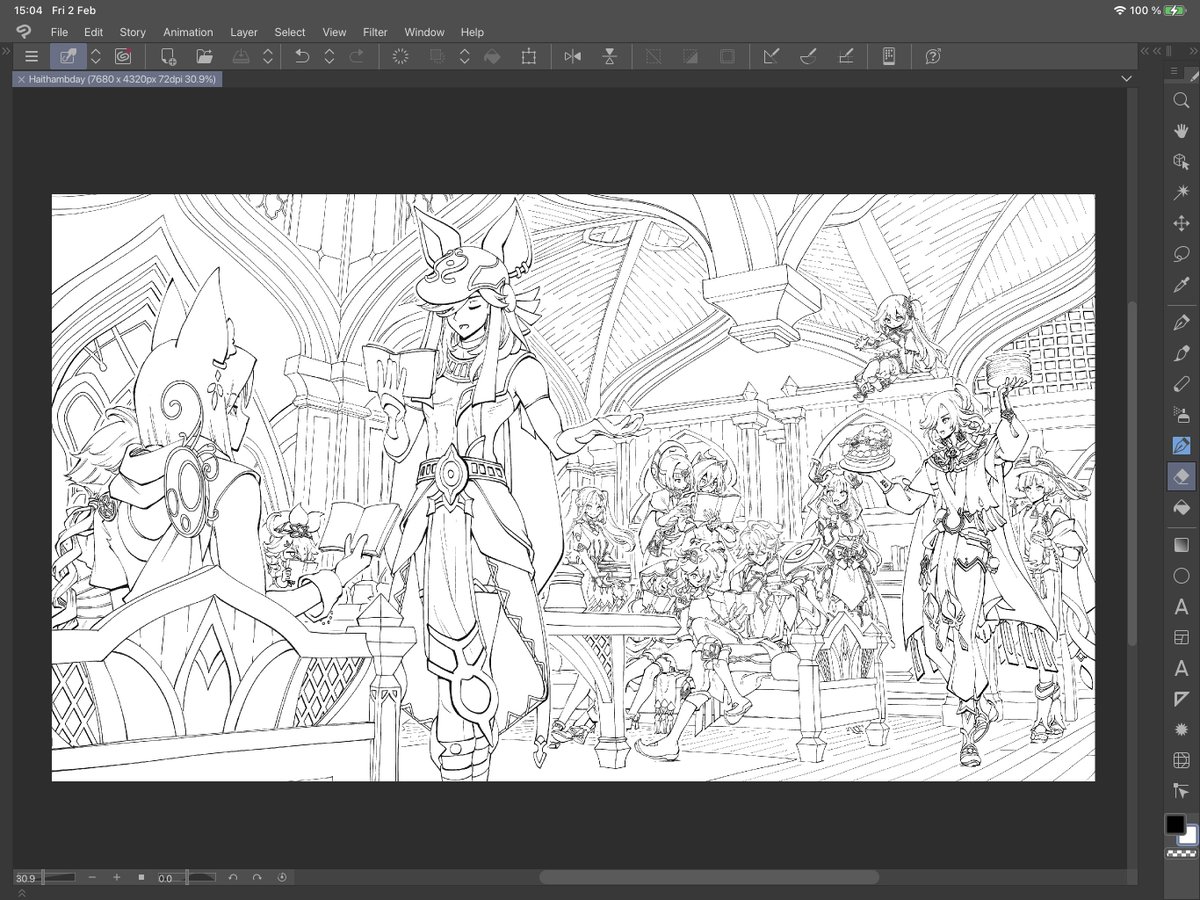Flip canvas horizontally
Image resolution: width=1200 pixels, height=900 pixels.
pyautogui.click(x=572, y=57)
